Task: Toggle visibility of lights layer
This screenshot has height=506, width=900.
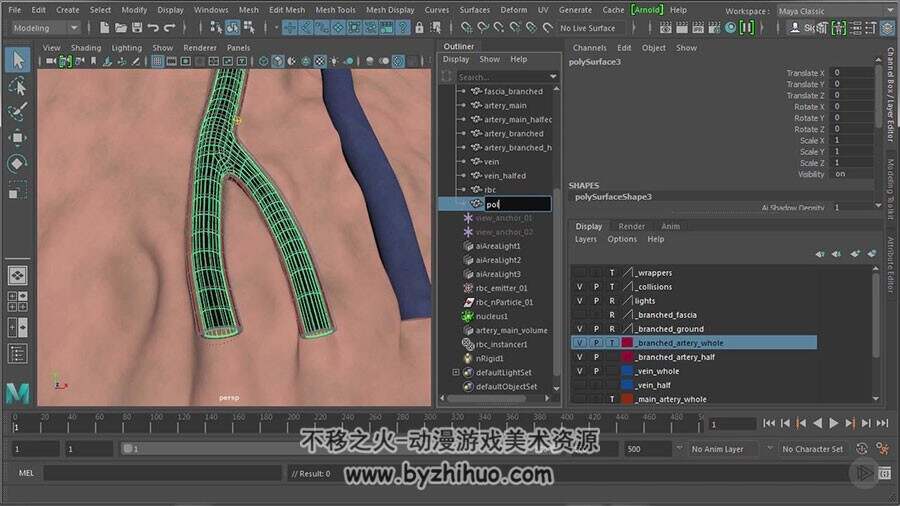Action: pyautogui.click(x=580, y=301)
